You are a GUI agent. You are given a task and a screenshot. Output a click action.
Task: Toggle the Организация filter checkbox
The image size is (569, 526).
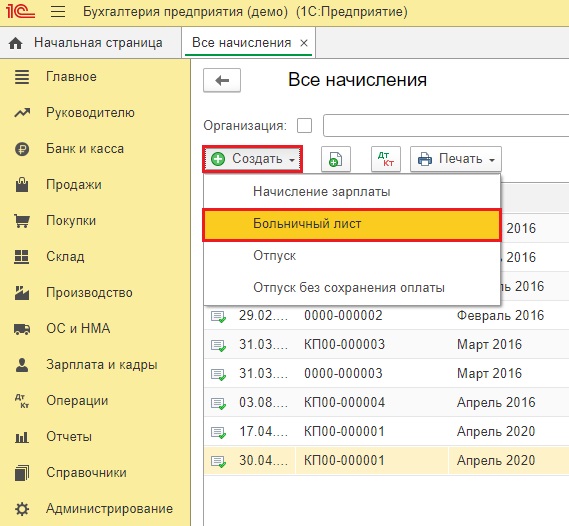pos(304,126)
